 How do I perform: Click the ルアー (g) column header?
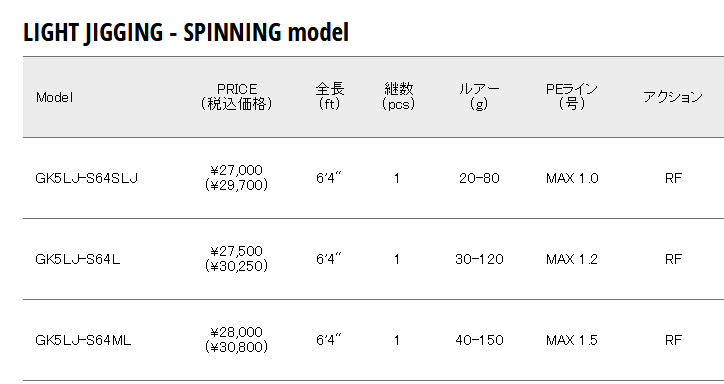pyautogui.click(x=479, y=96)
